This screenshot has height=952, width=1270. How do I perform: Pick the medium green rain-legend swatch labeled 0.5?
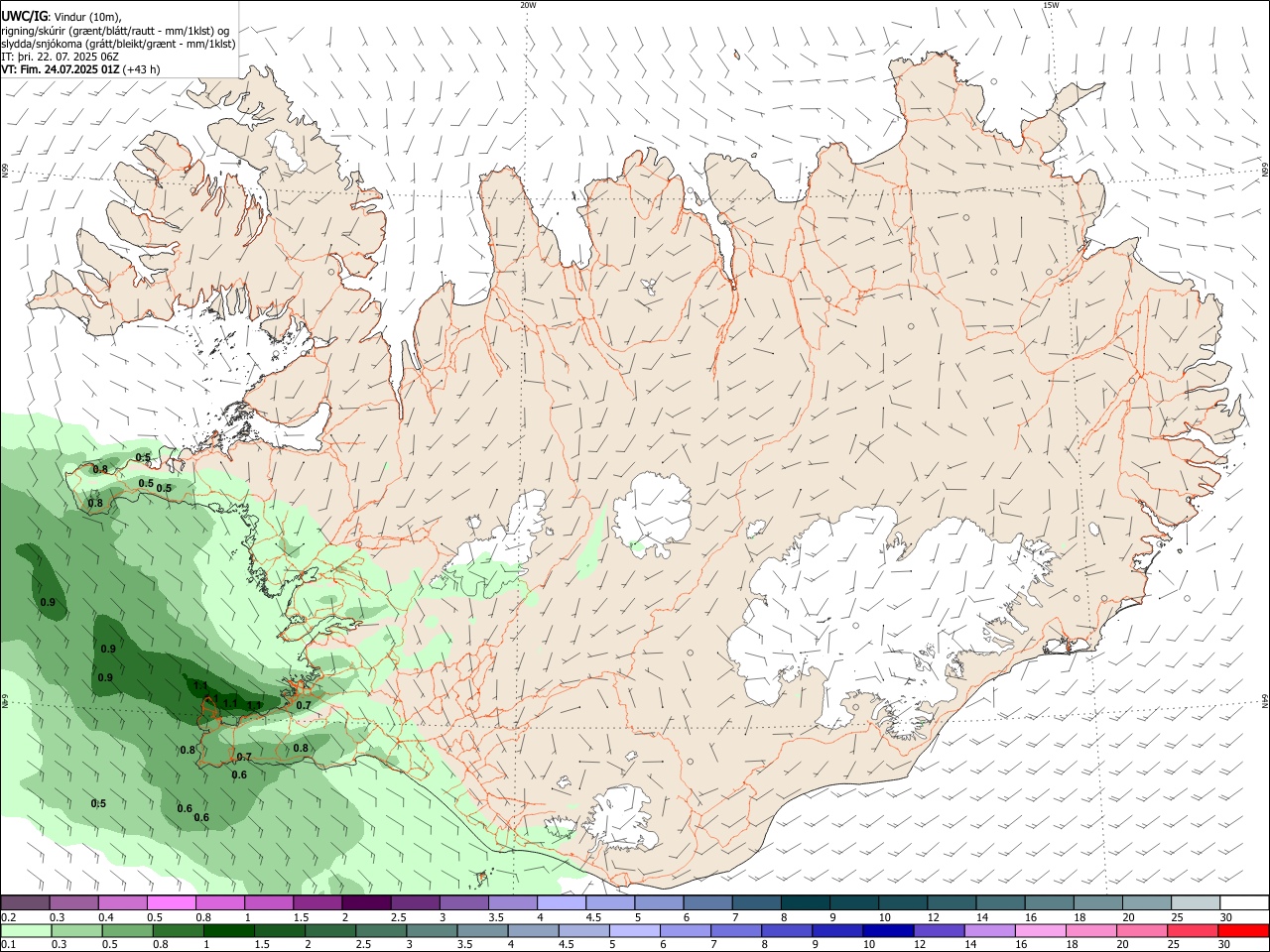click(x=127, y=931)
